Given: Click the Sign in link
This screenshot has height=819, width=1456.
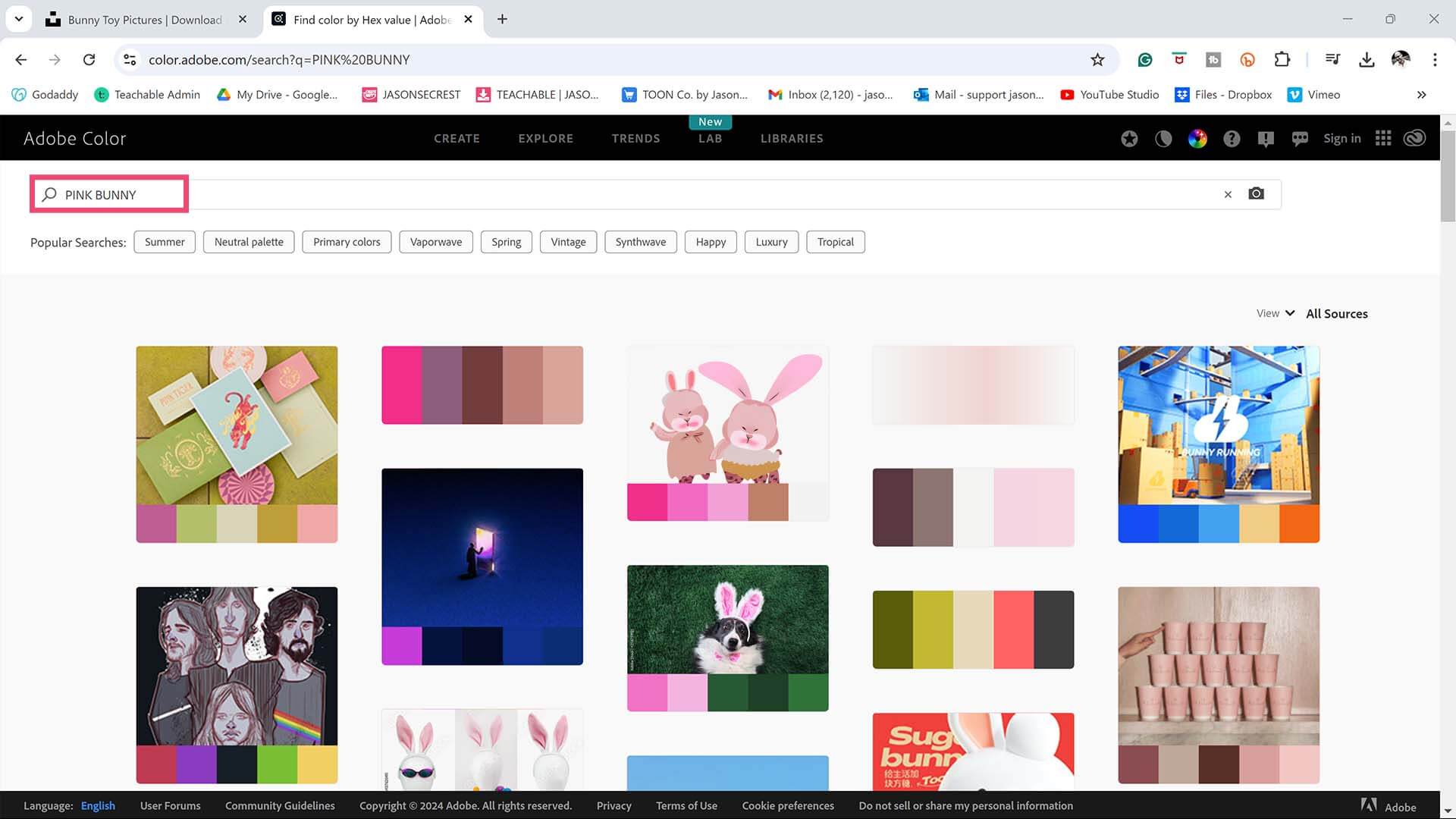Looking at the screenshot, I should click(1341, 138).
